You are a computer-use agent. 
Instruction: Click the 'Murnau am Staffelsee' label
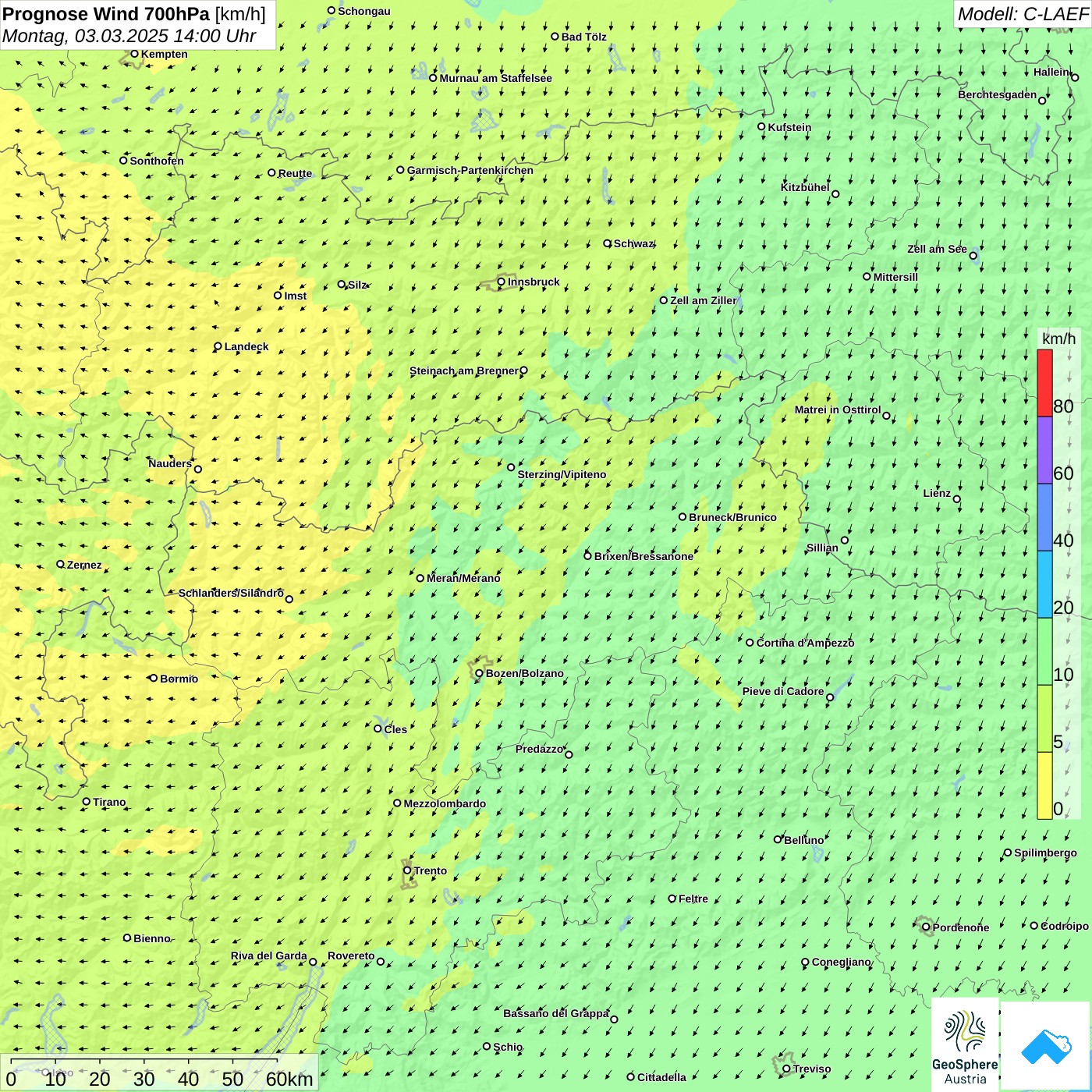495,78
